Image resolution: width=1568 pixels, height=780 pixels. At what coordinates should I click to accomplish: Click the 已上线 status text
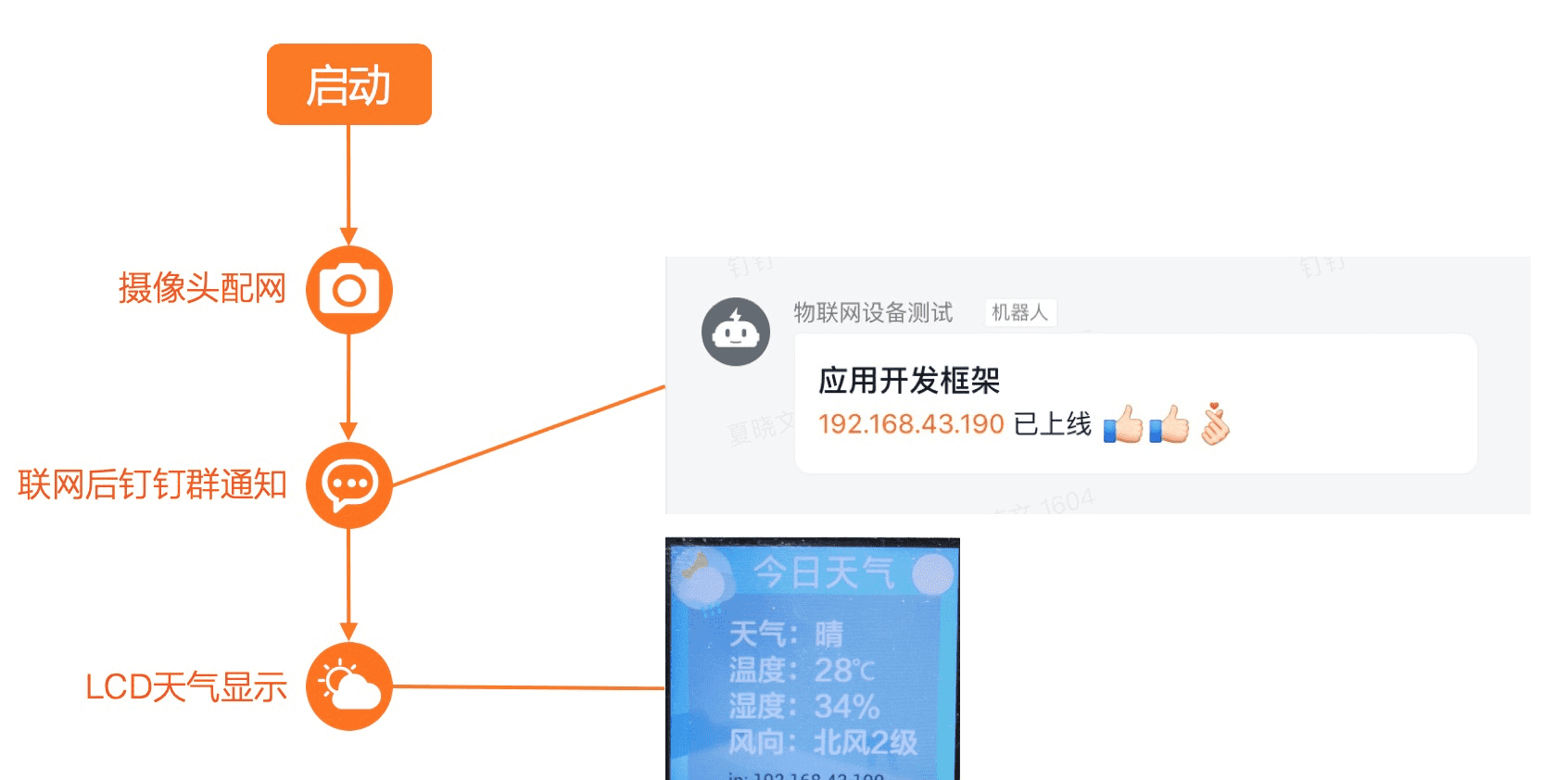pyautogui.click(x=1053, y=424)
